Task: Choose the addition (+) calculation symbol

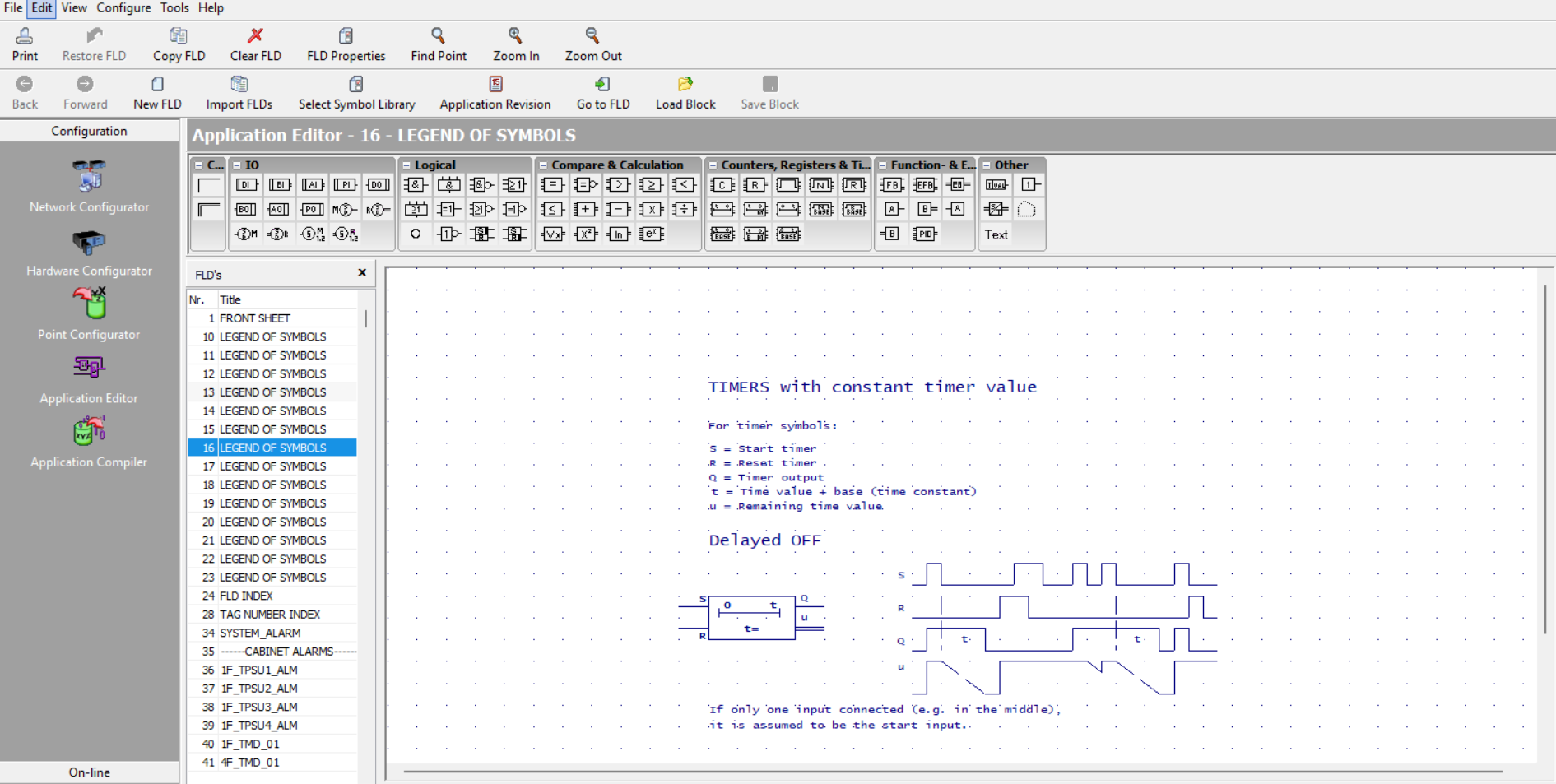Action: point(585,209)
